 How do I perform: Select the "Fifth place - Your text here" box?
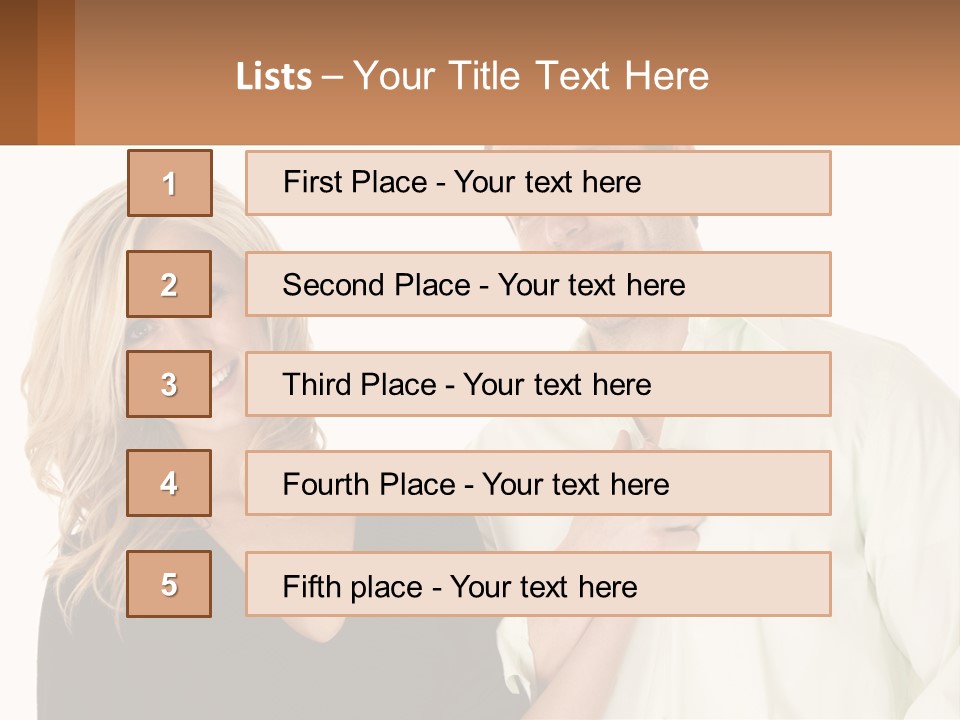[x=538, y=584]
